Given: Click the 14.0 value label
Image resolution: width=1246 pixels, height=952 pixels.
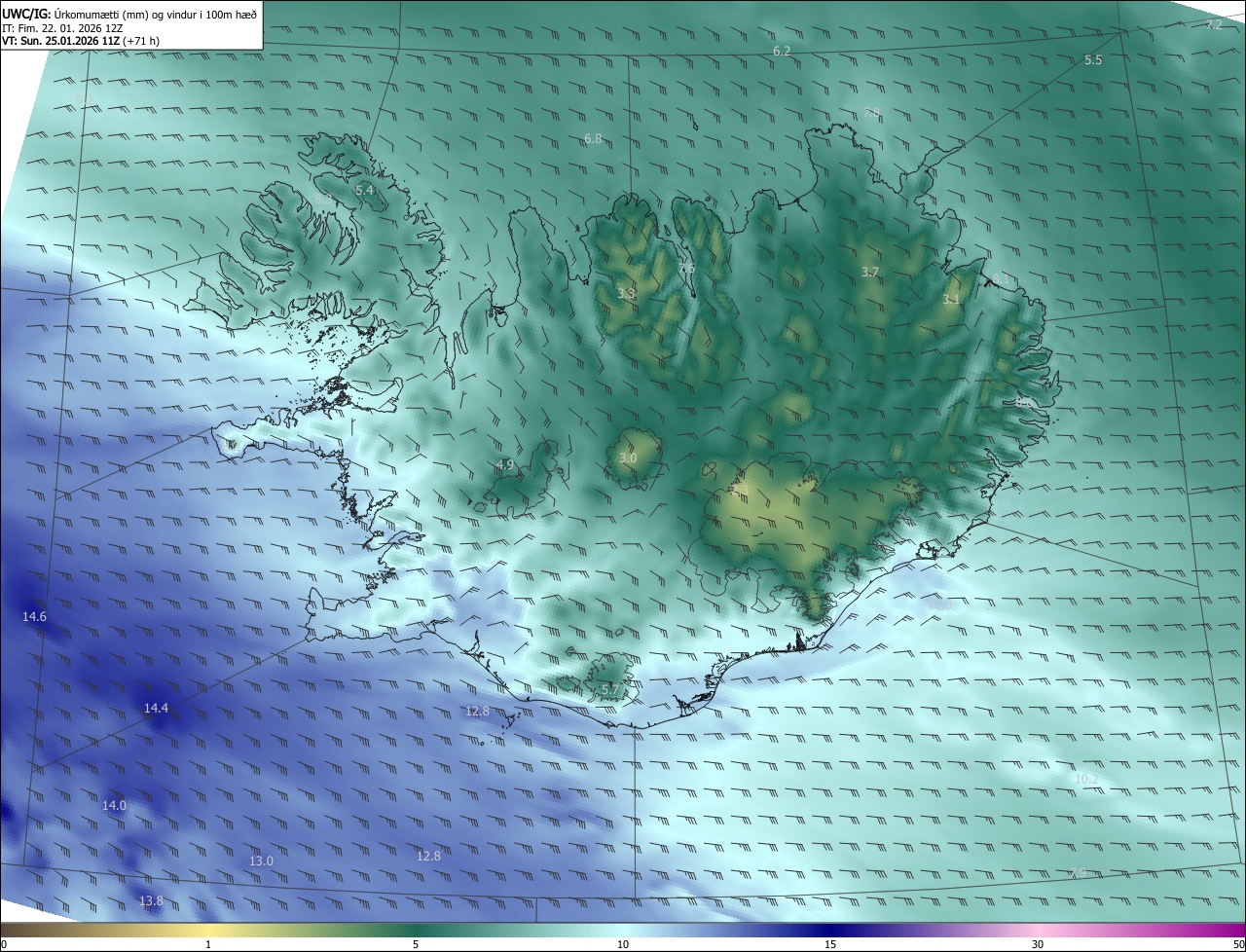Looking at the screenshot, I should coord(114,805).
